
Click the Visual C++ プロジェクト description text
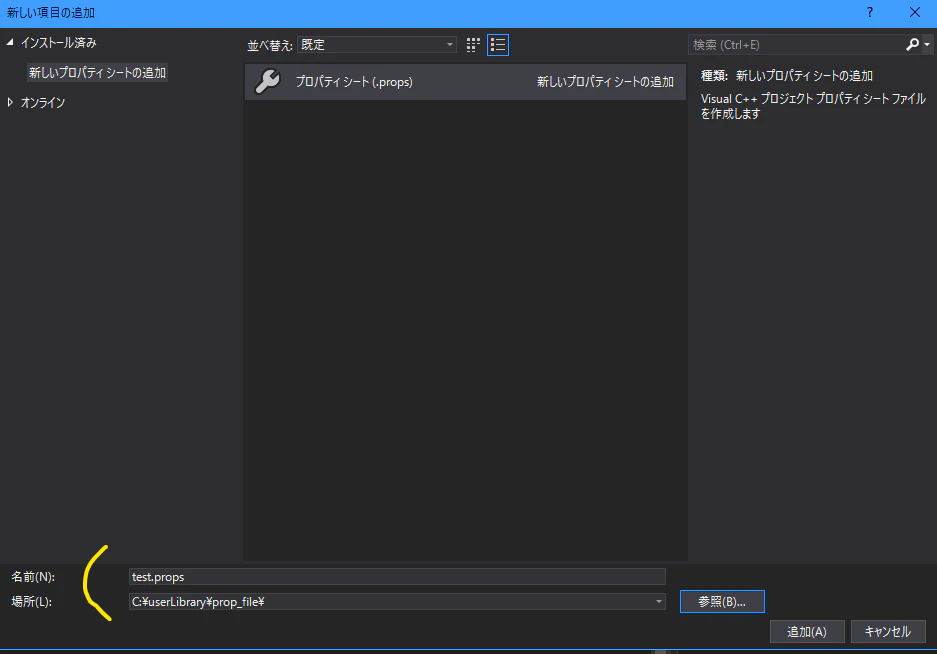[813, 106]
